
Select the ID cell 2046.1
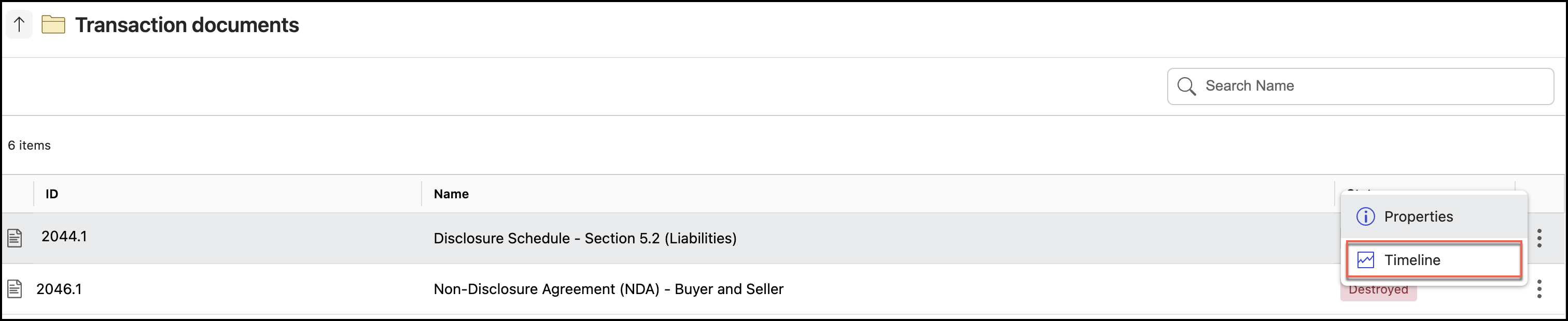coord(59,289)
